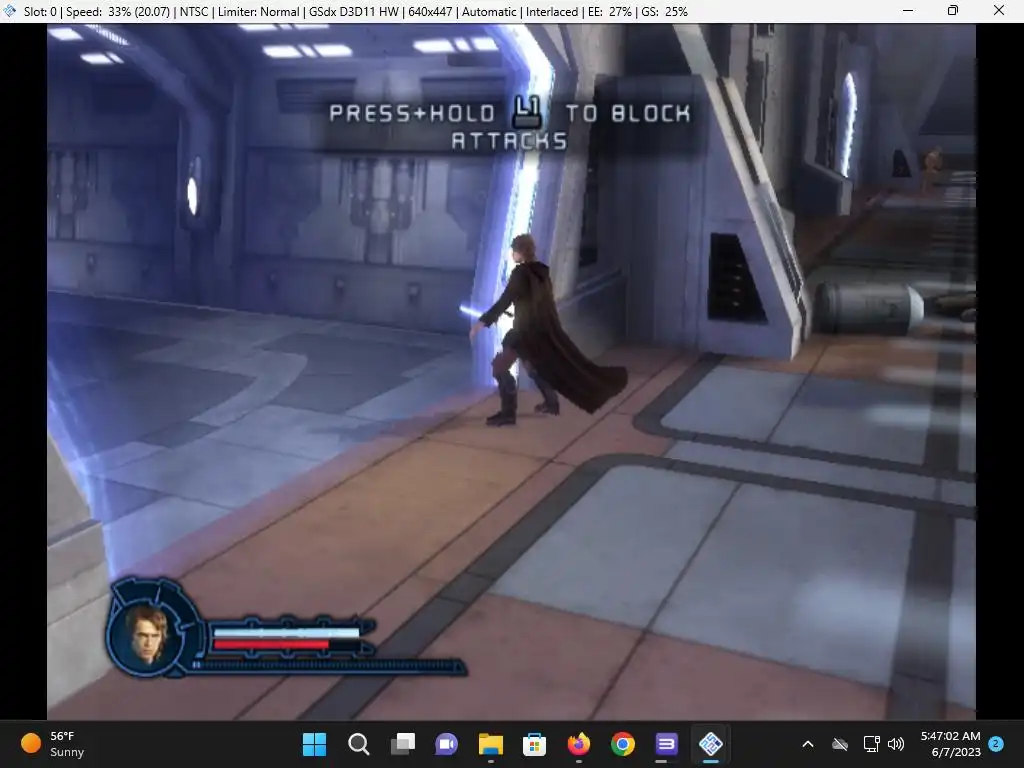Open the Windows Start menu
This screenshot has width=1024, height=768.
pos(314,744)
